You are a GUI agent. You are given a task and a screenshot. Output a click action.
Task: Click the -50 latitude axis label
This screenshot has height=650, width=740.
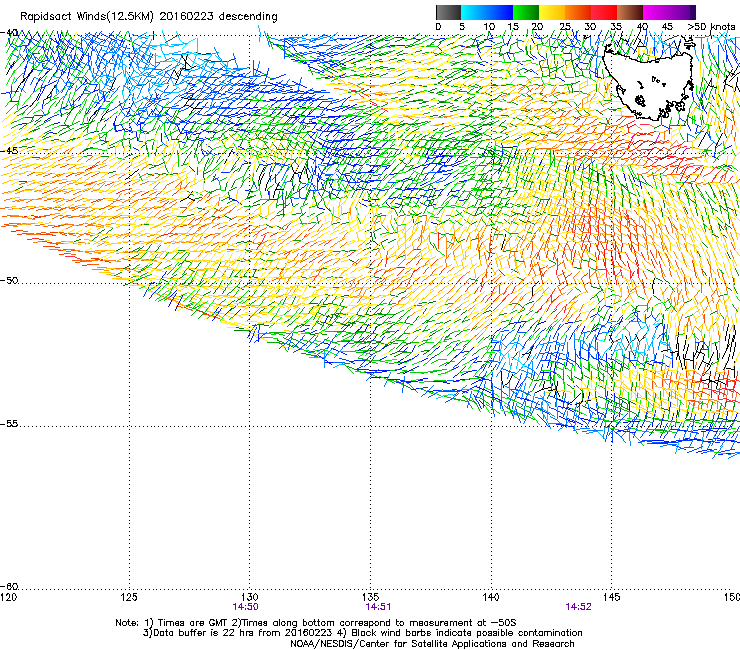click(x=9, y=280)
